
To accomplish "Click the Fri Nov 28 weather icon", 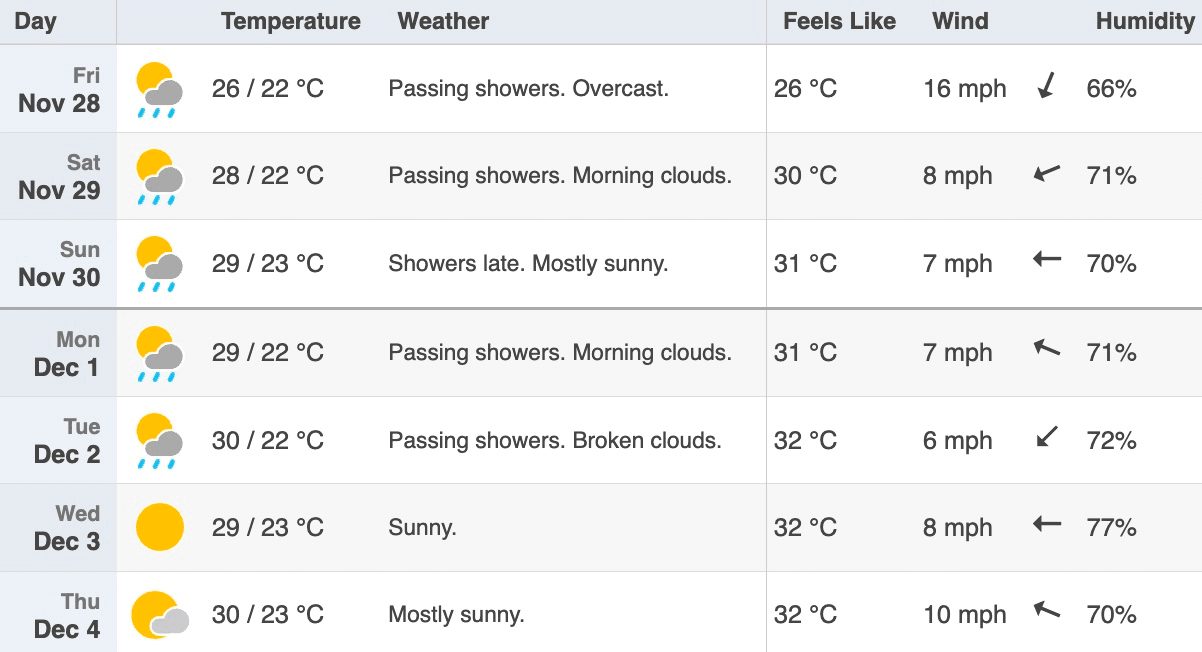I will [159, 90].
